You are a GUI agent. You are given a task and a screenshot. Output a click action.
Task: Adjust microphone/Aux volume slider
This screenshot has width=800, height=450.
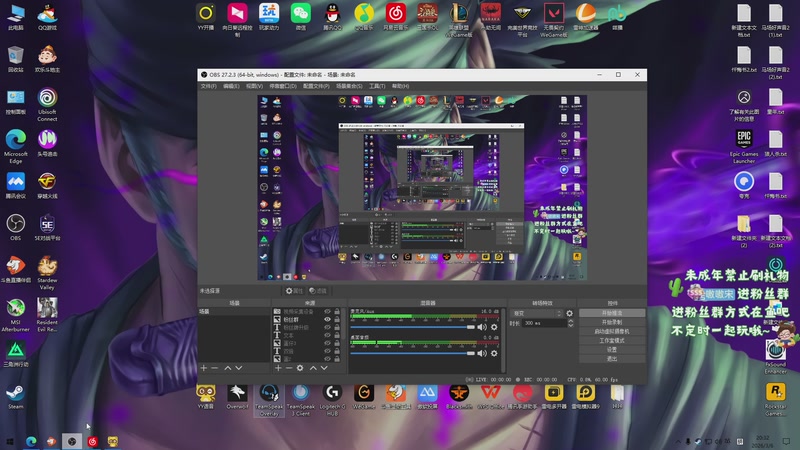412,327
